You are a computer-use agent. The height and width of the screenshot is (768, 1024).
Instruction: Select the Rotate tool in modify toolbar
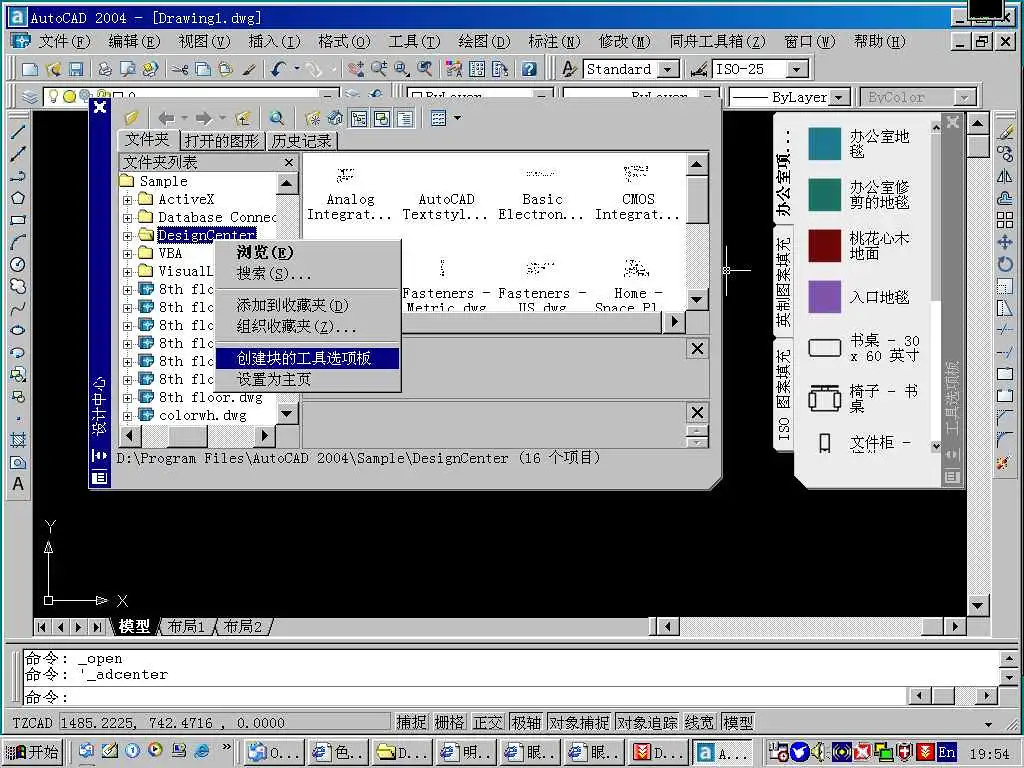[1005, 264]
